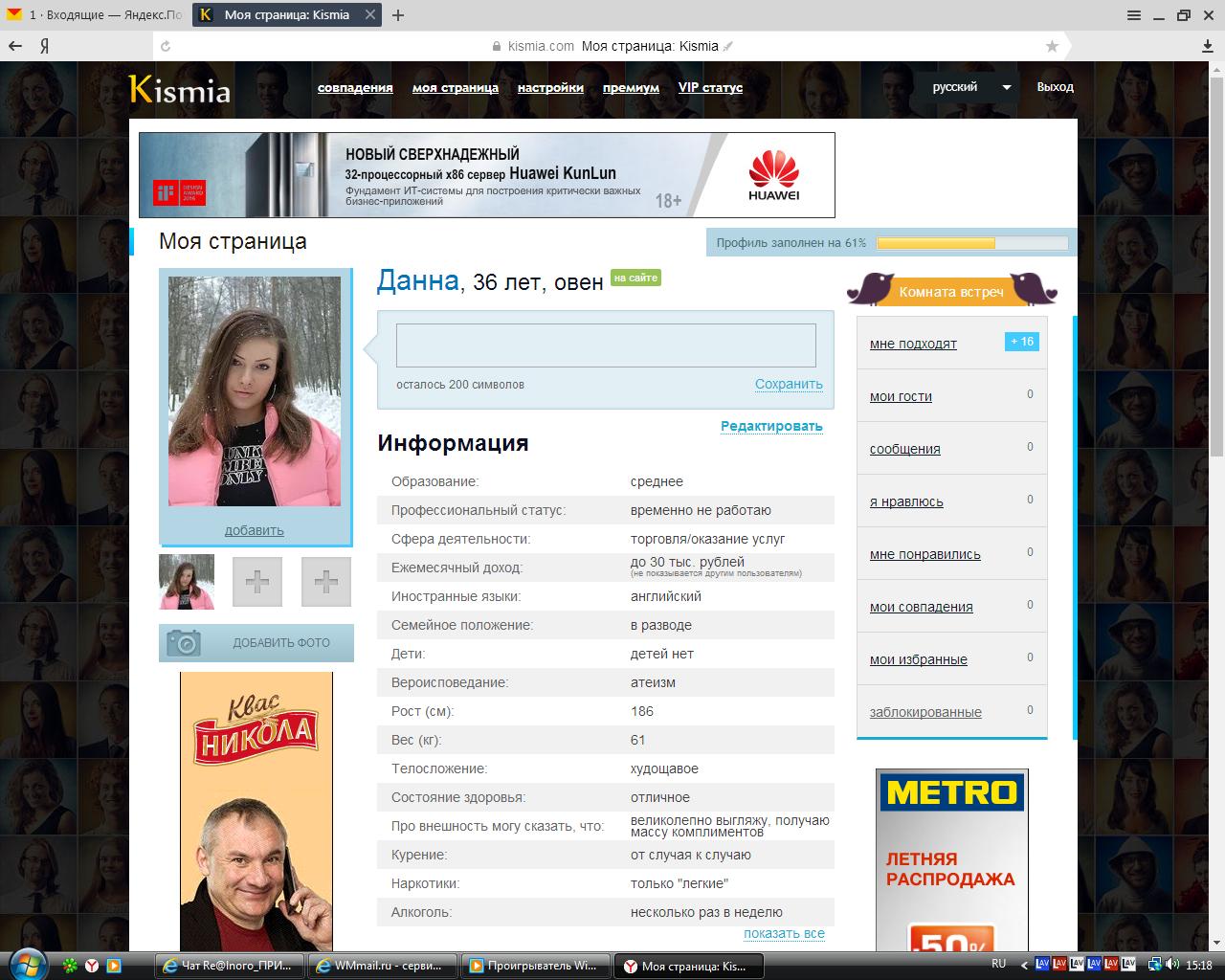Click the Квас Никола ad
The height and width of the screenshot is (980, 1225).
coord(256,811)
